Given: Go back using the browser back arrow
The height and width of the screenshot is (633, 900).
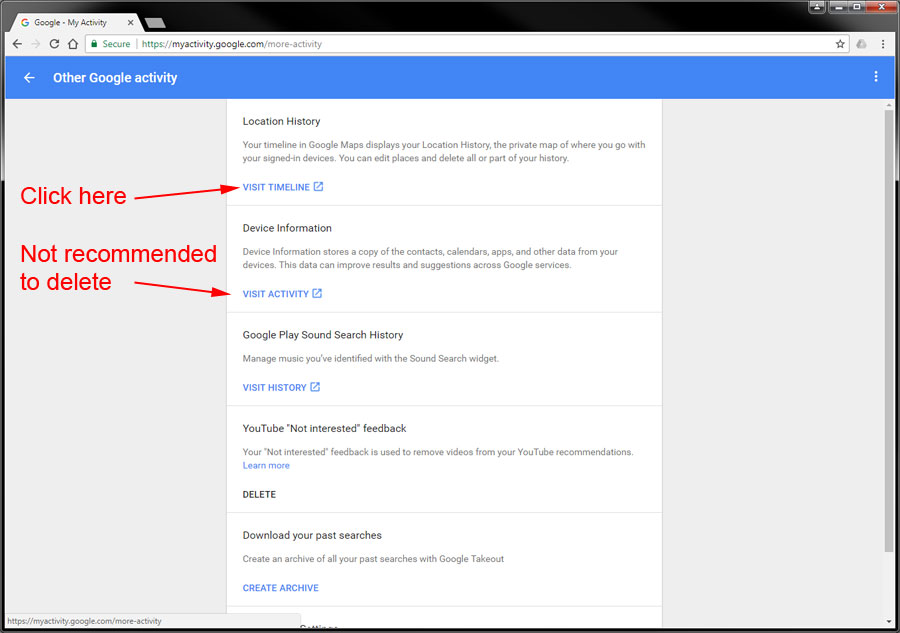Looking at the screenshot, I should (x=17, y=44).
